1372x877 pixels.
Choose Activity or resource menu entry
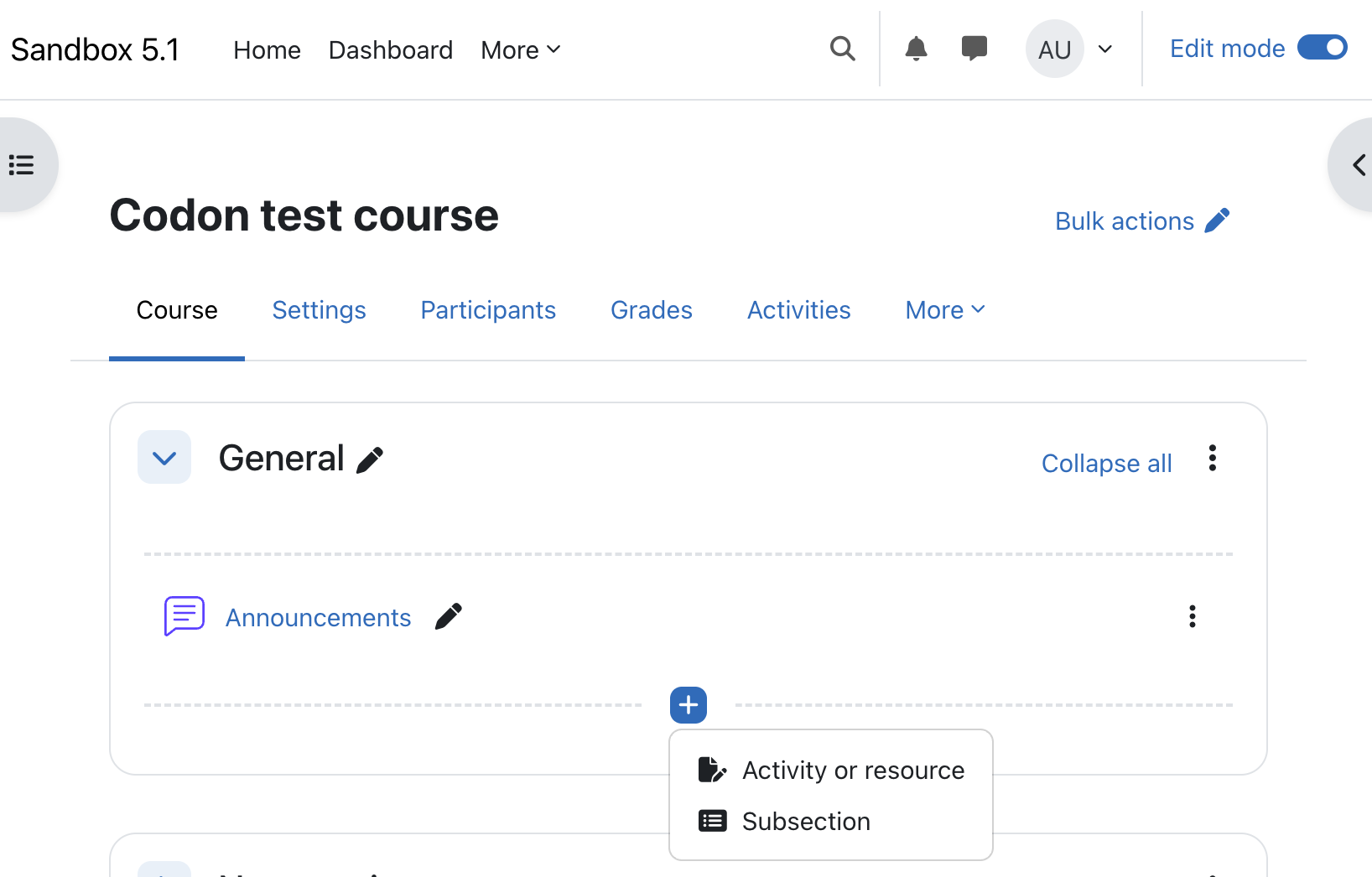[831, 770]
